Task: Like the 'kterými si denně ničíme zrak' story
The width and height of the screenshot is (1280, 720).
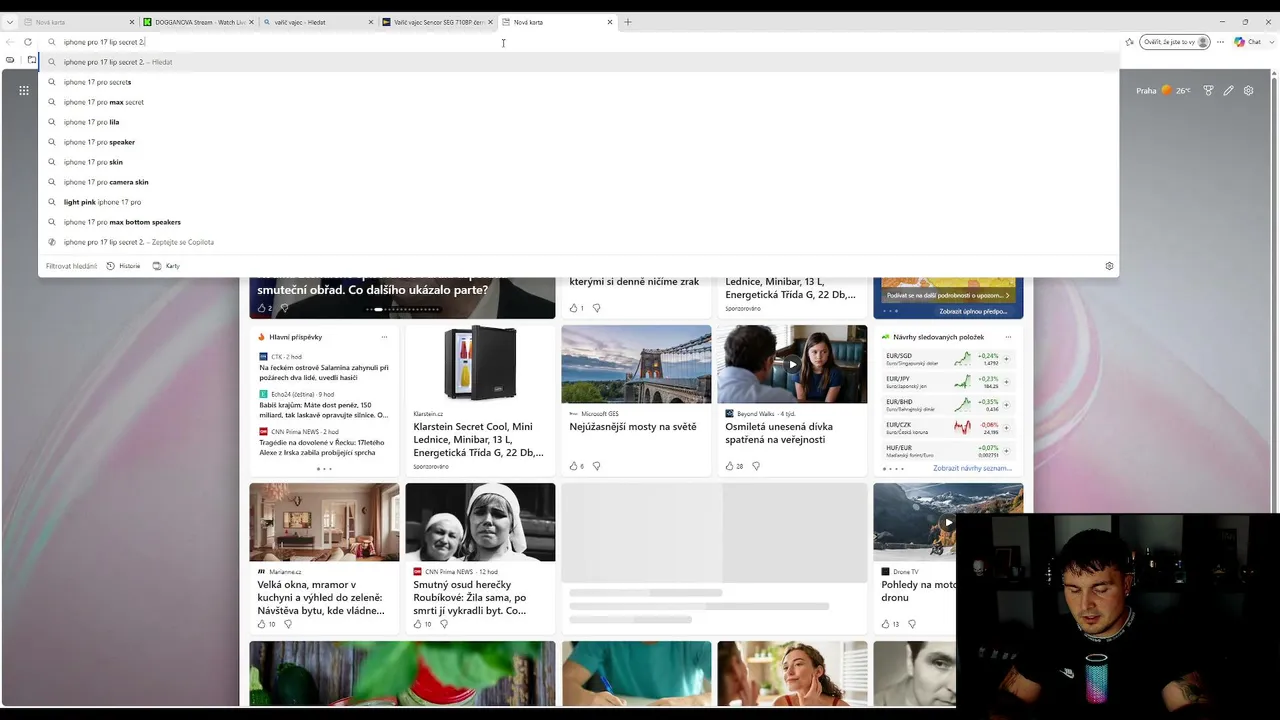Action: click(576, 308)
